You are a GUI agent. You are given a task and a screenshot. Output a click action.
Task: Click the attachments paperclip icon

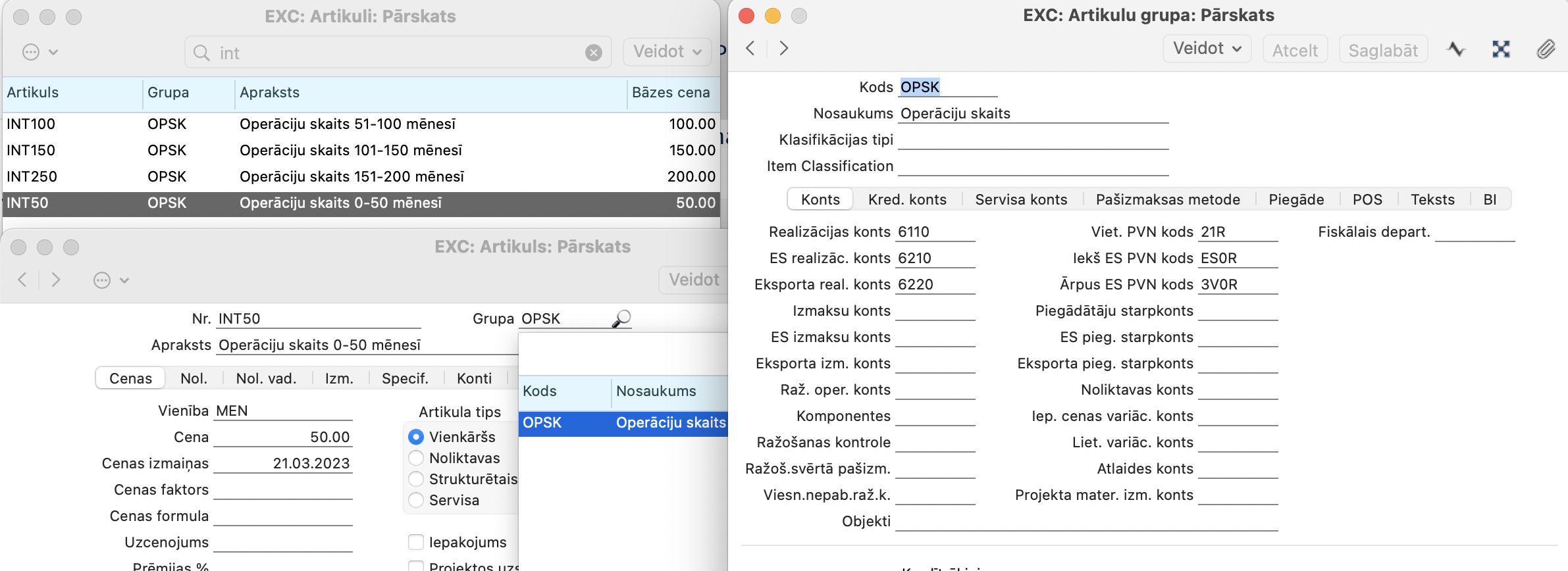[1545, 49]
